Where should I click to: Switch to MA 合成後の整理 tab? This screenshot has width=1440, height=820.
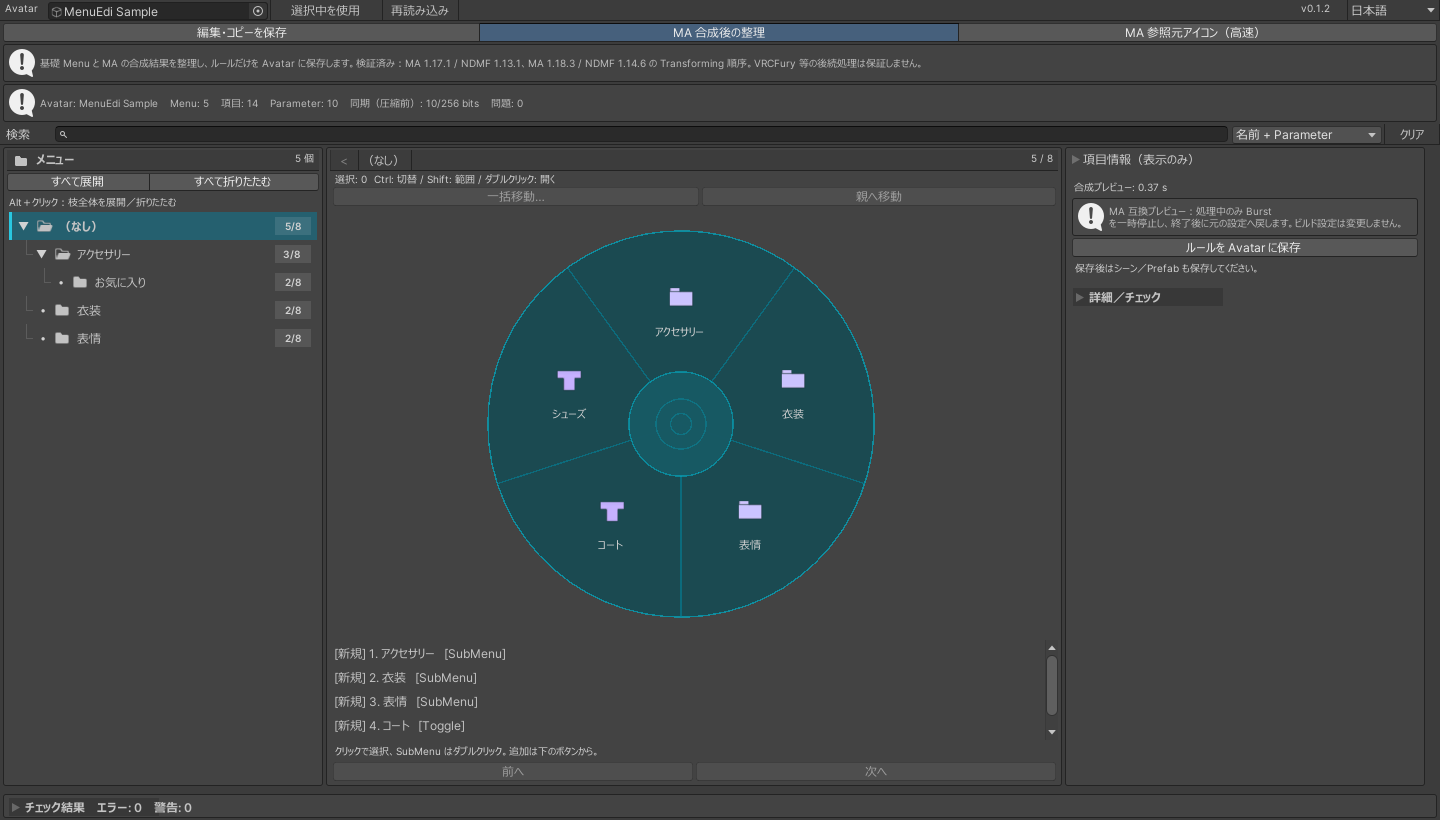pyautogui.click(x=719, y=32)
